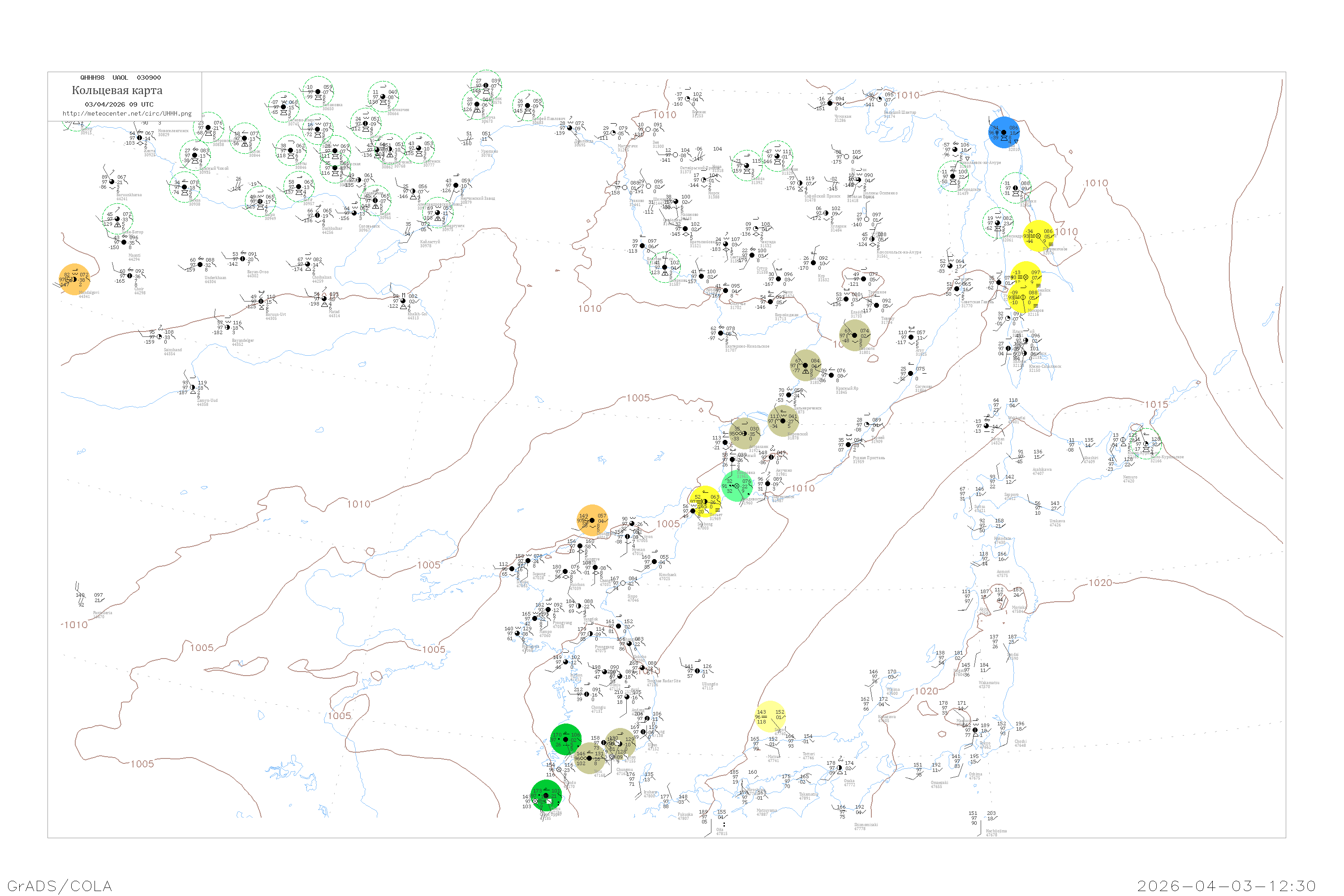Click the light green circle at Владивосток
Viewport: 1344px width, 896px height.
pyautogui.click(x=737, y=486)
